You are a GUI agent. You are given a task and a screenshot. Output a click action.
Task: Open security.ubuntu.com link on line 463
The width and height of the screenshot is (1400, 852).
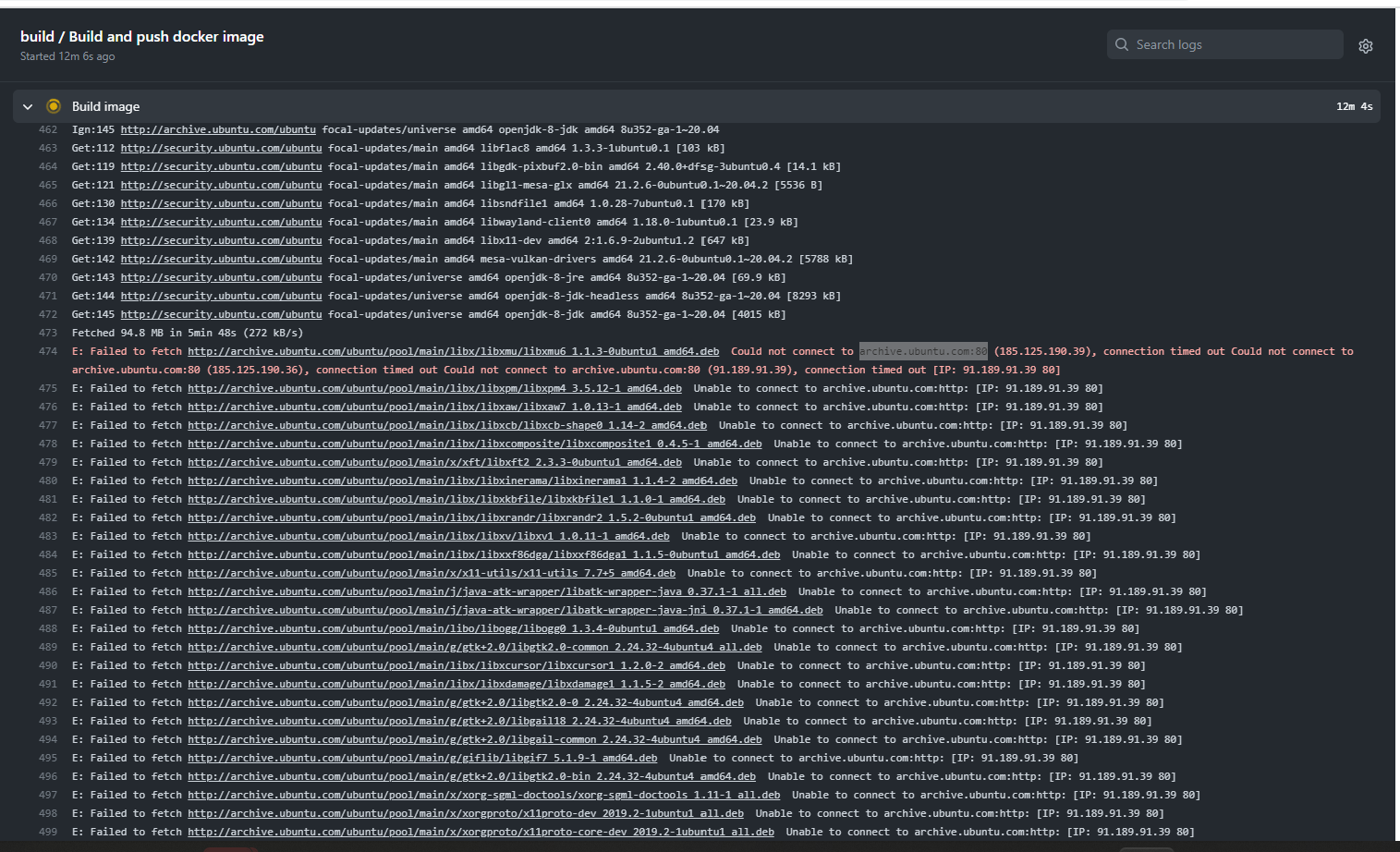click(221, 148)
